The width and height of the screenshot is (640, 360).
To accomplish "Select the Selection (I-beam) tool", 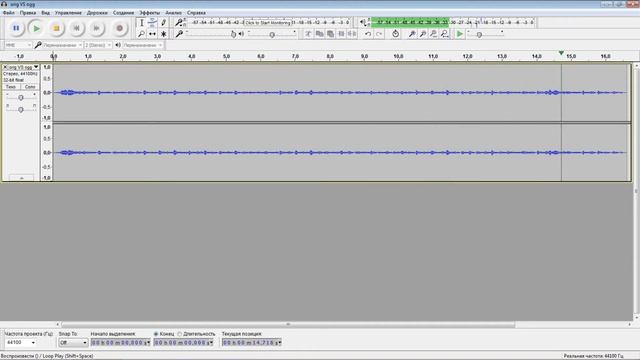I will pos(142,23).
